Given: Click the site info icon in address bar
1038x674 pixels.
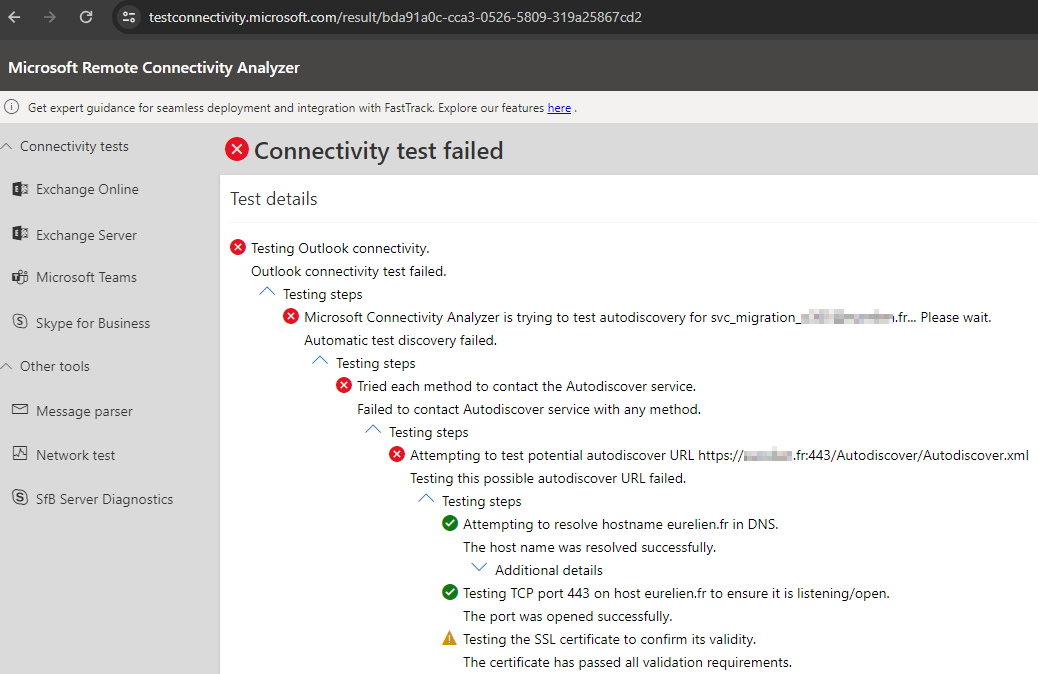Looking at the screenshot, I should pos(127,17).
